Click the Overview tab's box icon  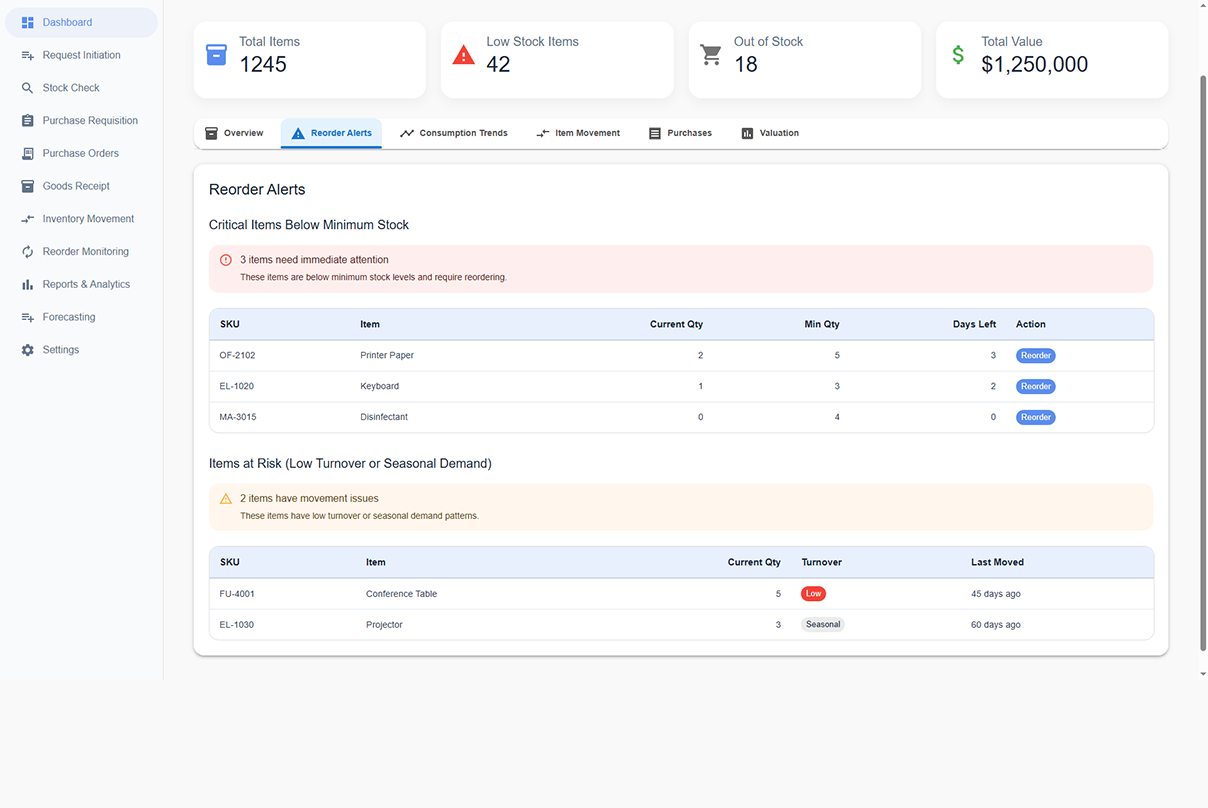pyautogui.click(x=211, y=133)
